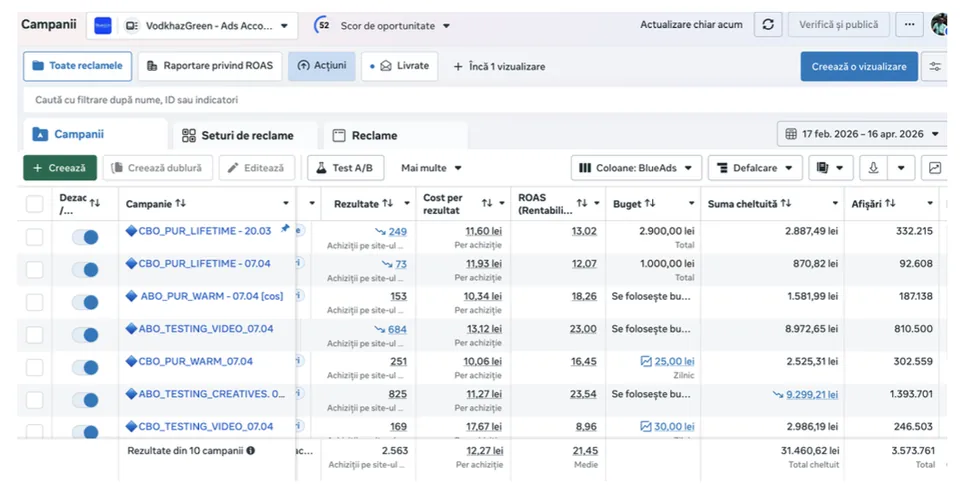
Task: Toggle off CBO_PUR_LIFETIME - 07.04 campaign
Action: (85, 270)
